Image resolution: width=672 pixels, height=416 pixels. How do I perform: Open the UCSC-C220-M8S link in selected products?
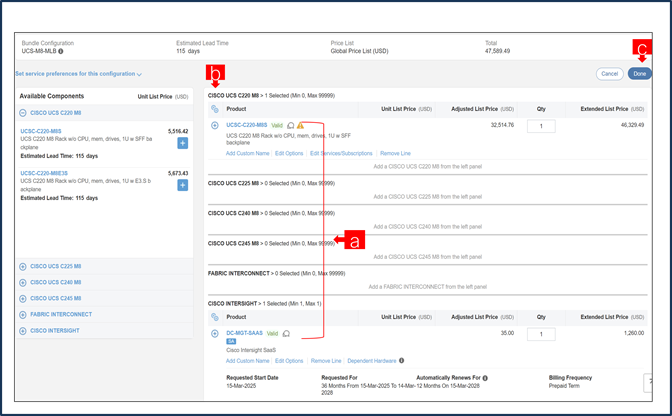click(x=246, y=125)
